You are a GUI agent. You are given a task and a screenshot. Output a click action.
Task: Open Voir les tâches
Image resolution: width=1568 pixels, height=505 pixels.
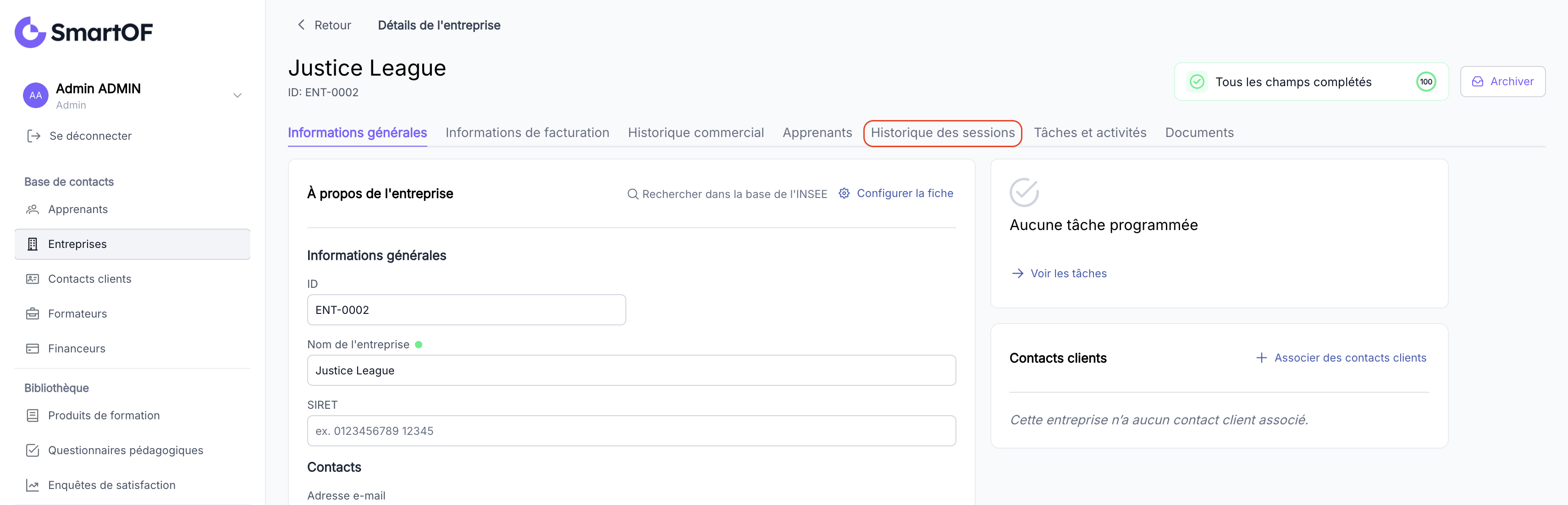(1068, 274)
